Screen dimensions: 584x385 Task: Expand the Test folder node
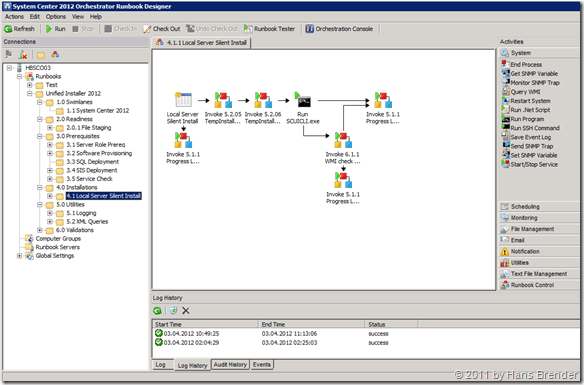29,85
